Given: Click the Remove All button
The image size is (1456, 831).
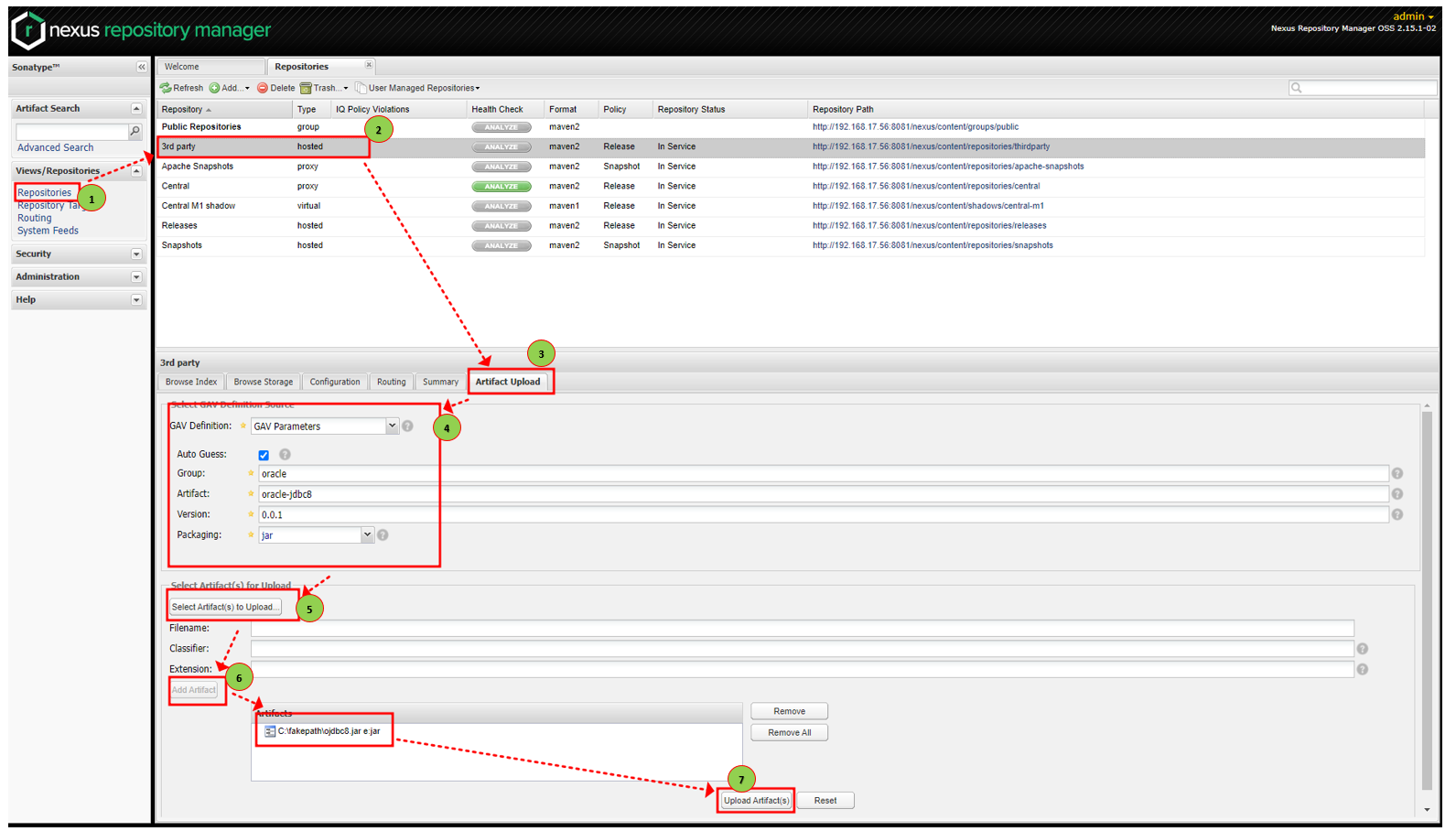Looking at the screenshot, I should (789, 733).
